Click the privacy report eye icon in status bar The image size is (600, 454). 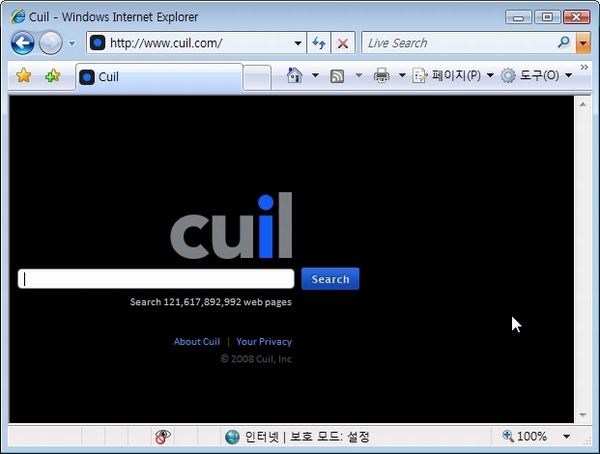[163, 436]
